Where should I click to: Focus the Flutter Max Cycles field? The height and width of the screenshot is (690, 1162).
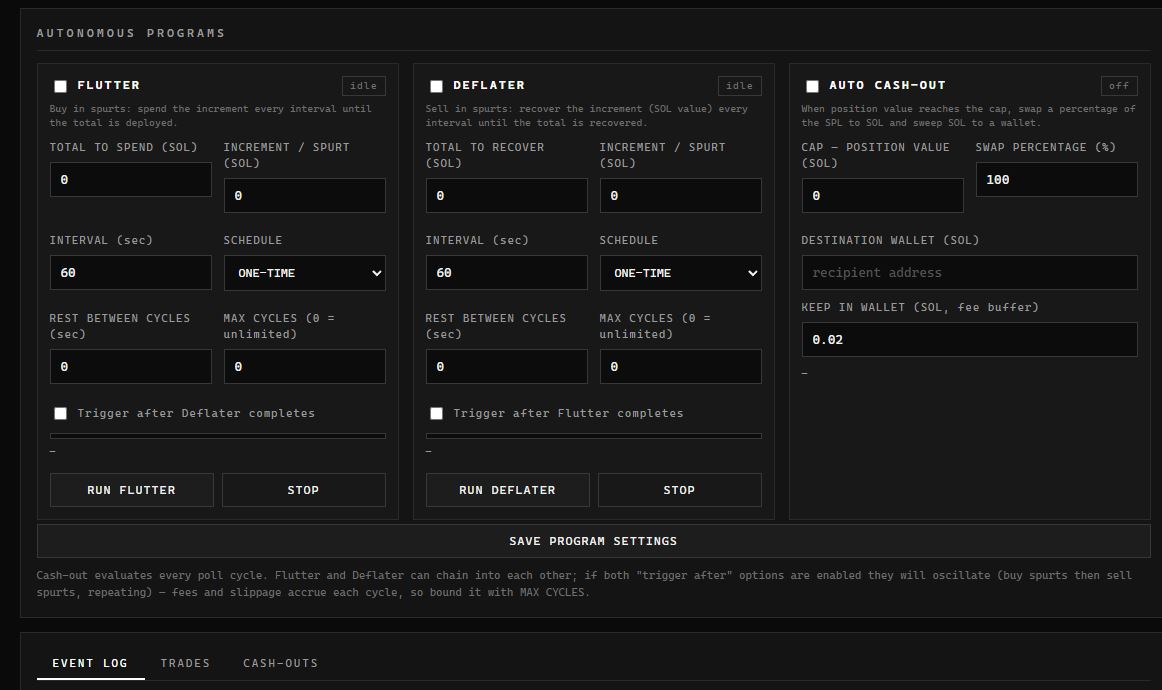[305, 367]
